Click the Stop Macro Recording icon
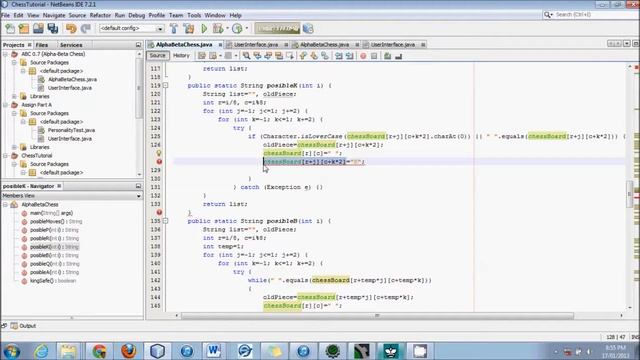Image resolution: width=640 pixels, height=360 pixels. point(374,56)
